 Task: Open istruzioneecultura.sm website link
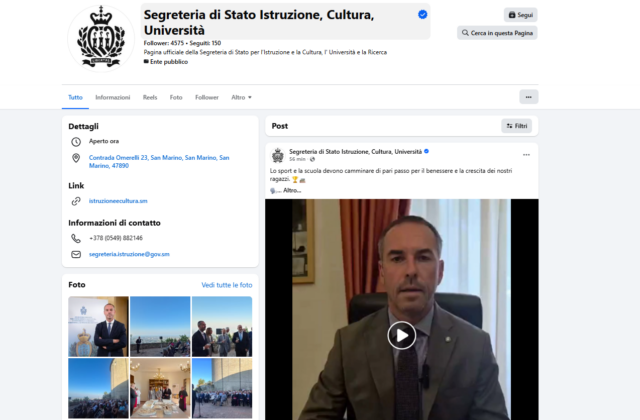click(x=118, y=201)
